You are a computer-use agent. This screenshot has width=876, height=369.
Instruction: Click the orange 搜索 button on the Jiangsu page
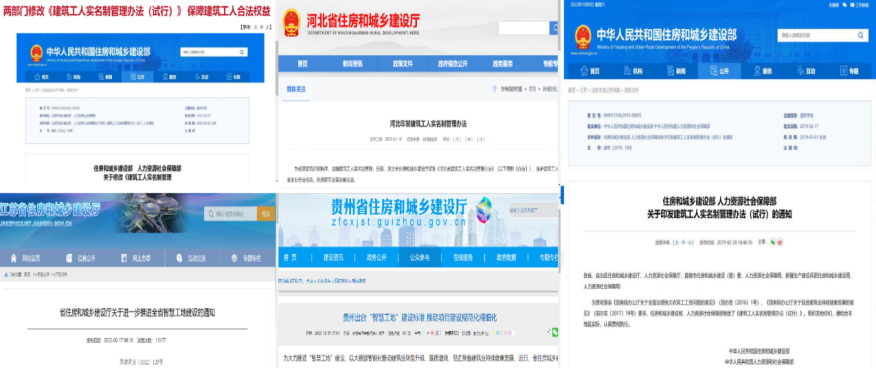coord(266,214)
